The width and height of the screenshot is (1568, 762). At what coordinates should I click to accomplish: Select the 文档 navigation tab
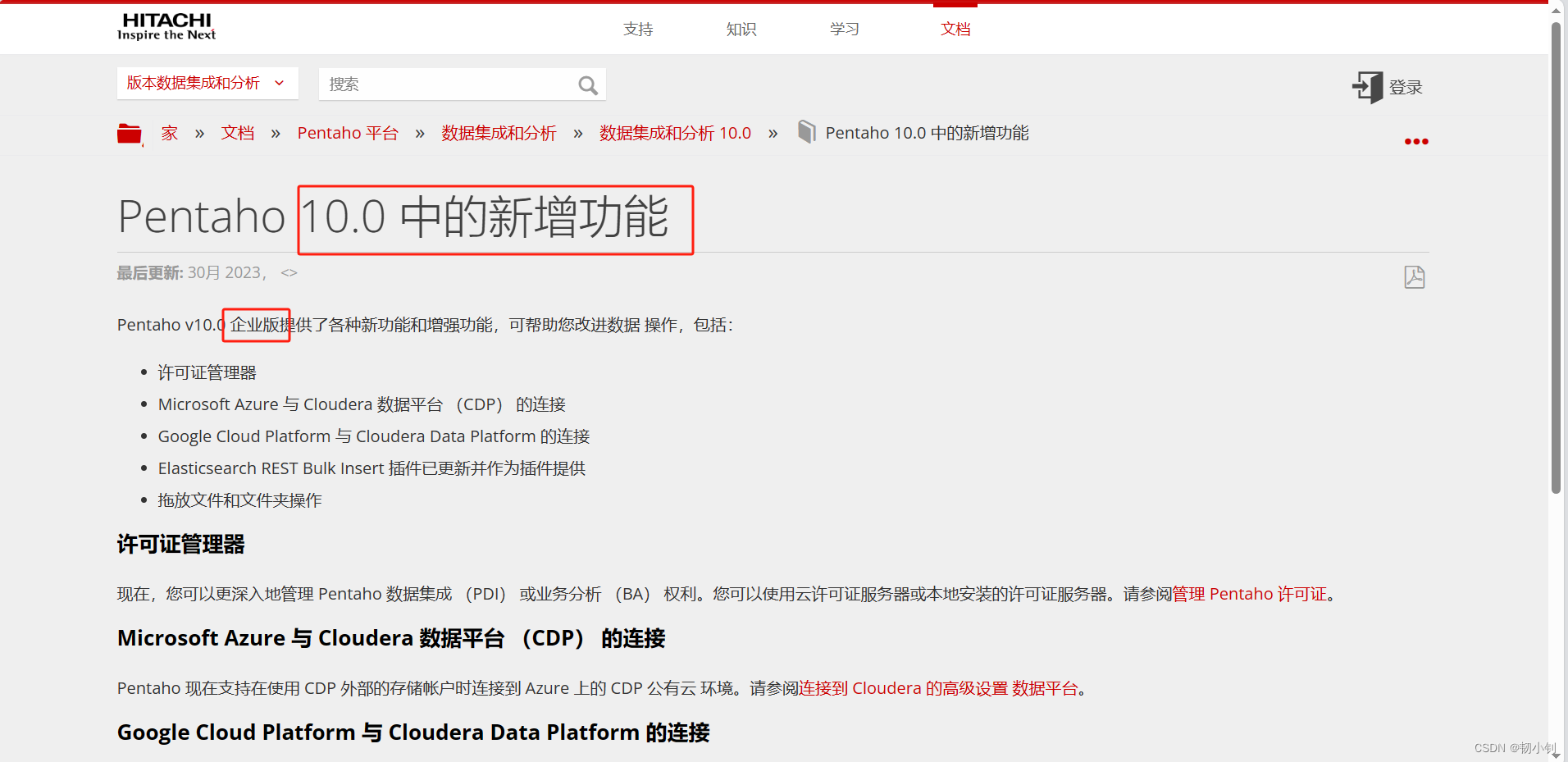tap(955, 30)
